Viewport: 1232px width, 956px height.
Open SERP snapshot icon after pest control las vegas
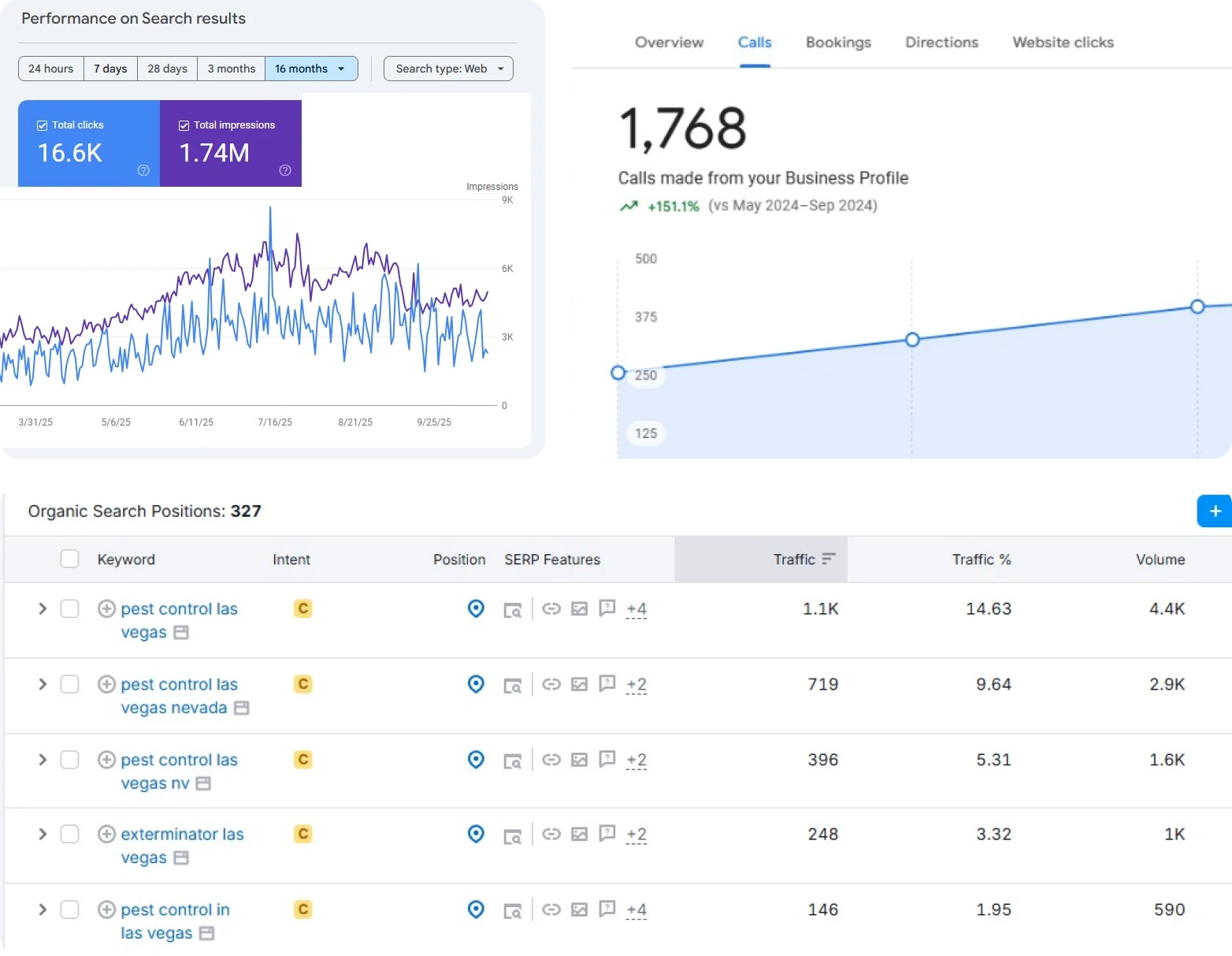181,632
